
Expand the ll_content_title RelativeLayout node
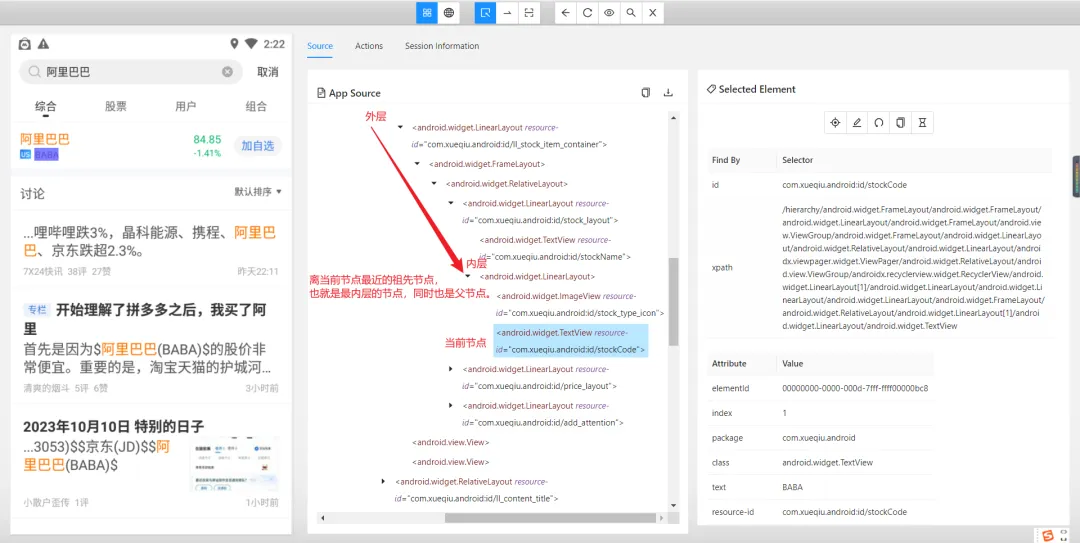[x=384, y=480]
